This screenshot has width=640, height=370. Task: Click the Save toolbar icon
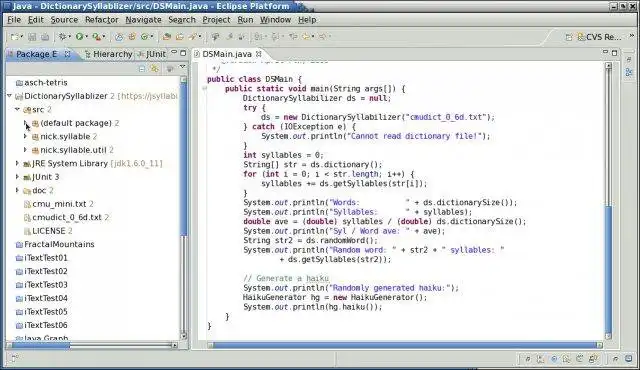click(x=32, y=37)
